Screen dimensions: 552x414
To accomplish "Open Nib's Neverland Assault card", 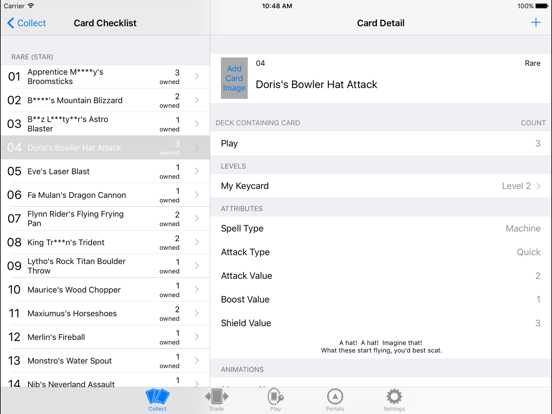I will (x=106, y=380).
